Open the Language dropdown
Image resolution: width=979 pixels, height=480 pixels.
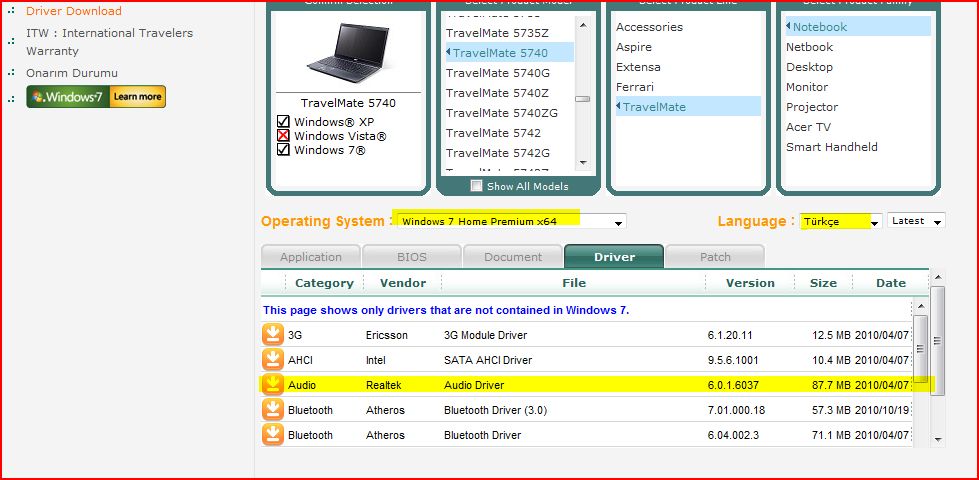point(875,222)
